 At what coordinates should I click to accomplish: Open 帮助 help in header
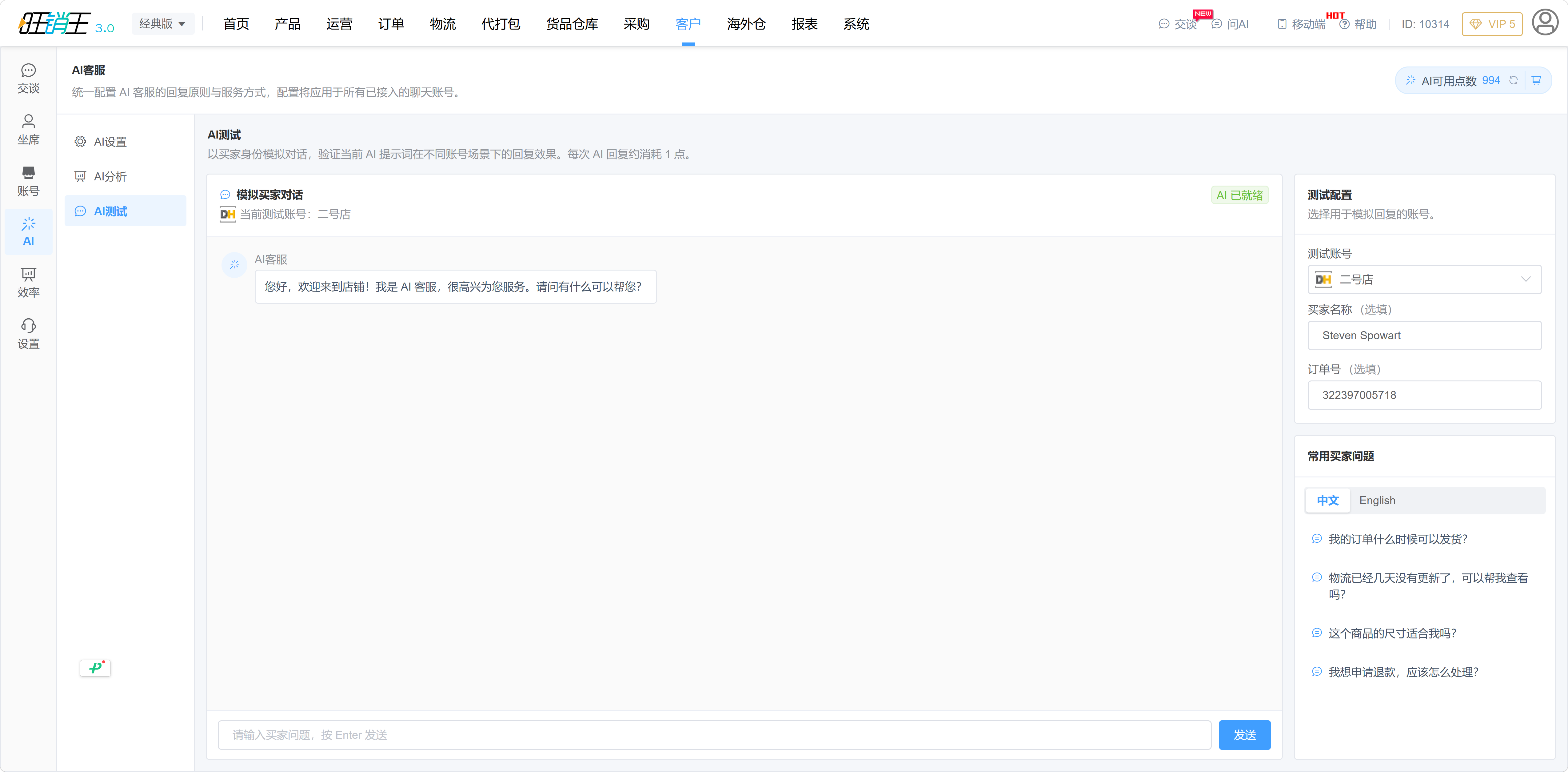(x=1358, y=24)
